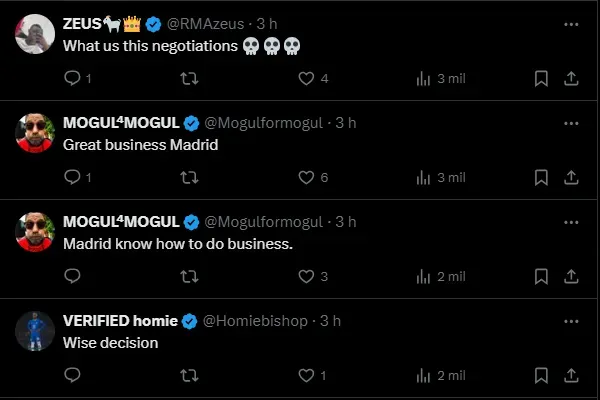Share the "Wise decision" tweet

tap(571, 375)
